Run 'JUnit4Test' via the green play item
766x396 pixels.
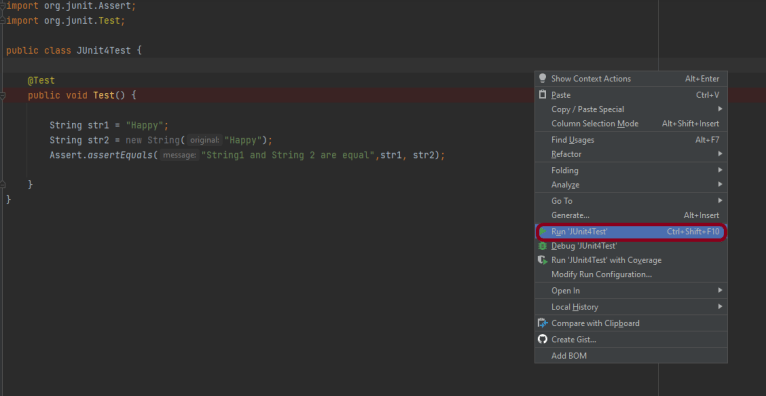(x=631, y=231)
